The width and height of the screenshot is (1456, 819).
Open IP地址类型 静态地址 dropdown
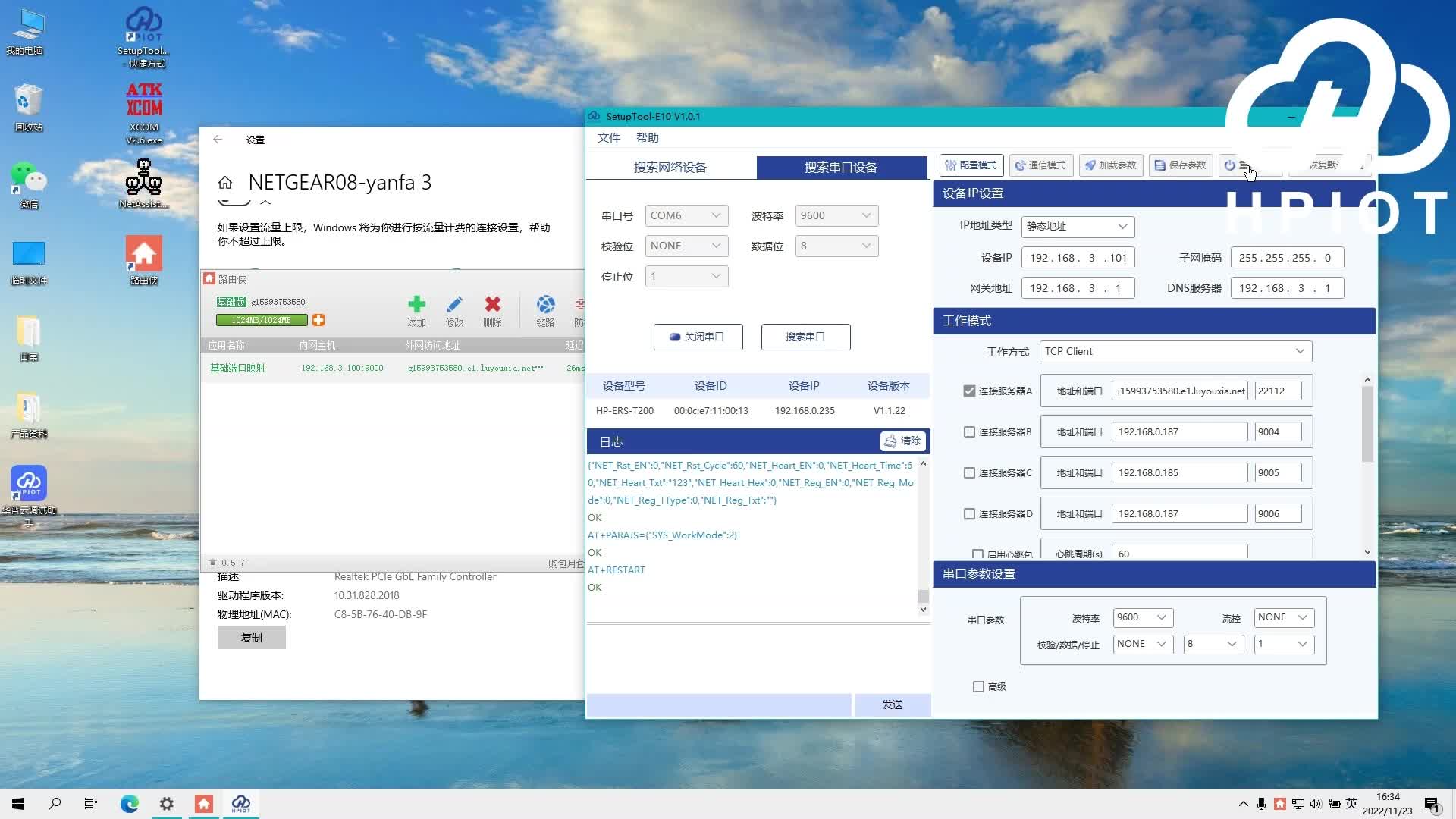point(1078,226)
